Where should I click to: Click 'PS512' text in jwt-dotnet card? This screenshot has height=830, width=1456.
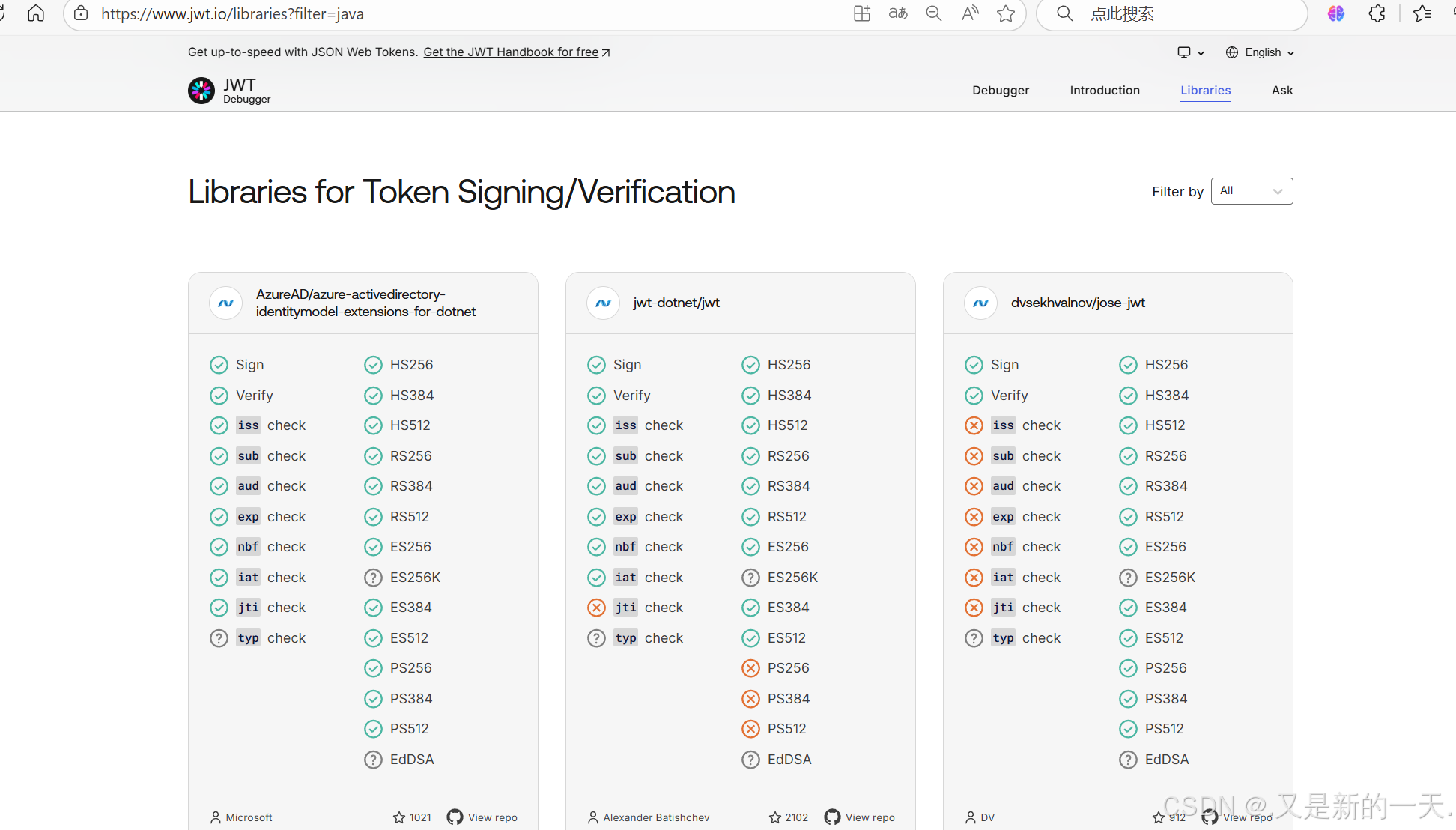pyautogui.click(x=787, y=729)
